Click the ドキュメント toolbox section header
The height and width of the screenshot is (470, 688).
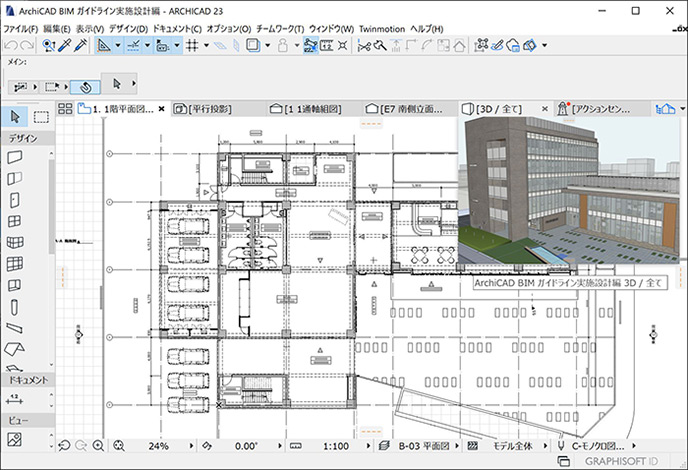[x=27, y=380]
